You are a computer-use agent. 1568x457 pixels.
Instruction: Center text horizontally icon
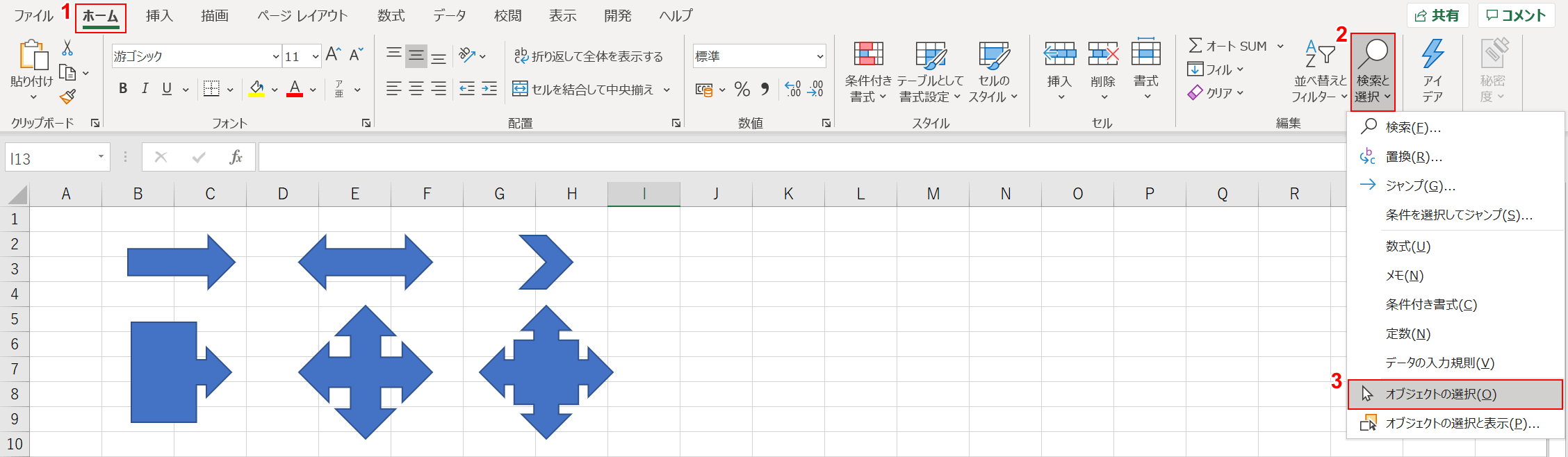point(416,89)
